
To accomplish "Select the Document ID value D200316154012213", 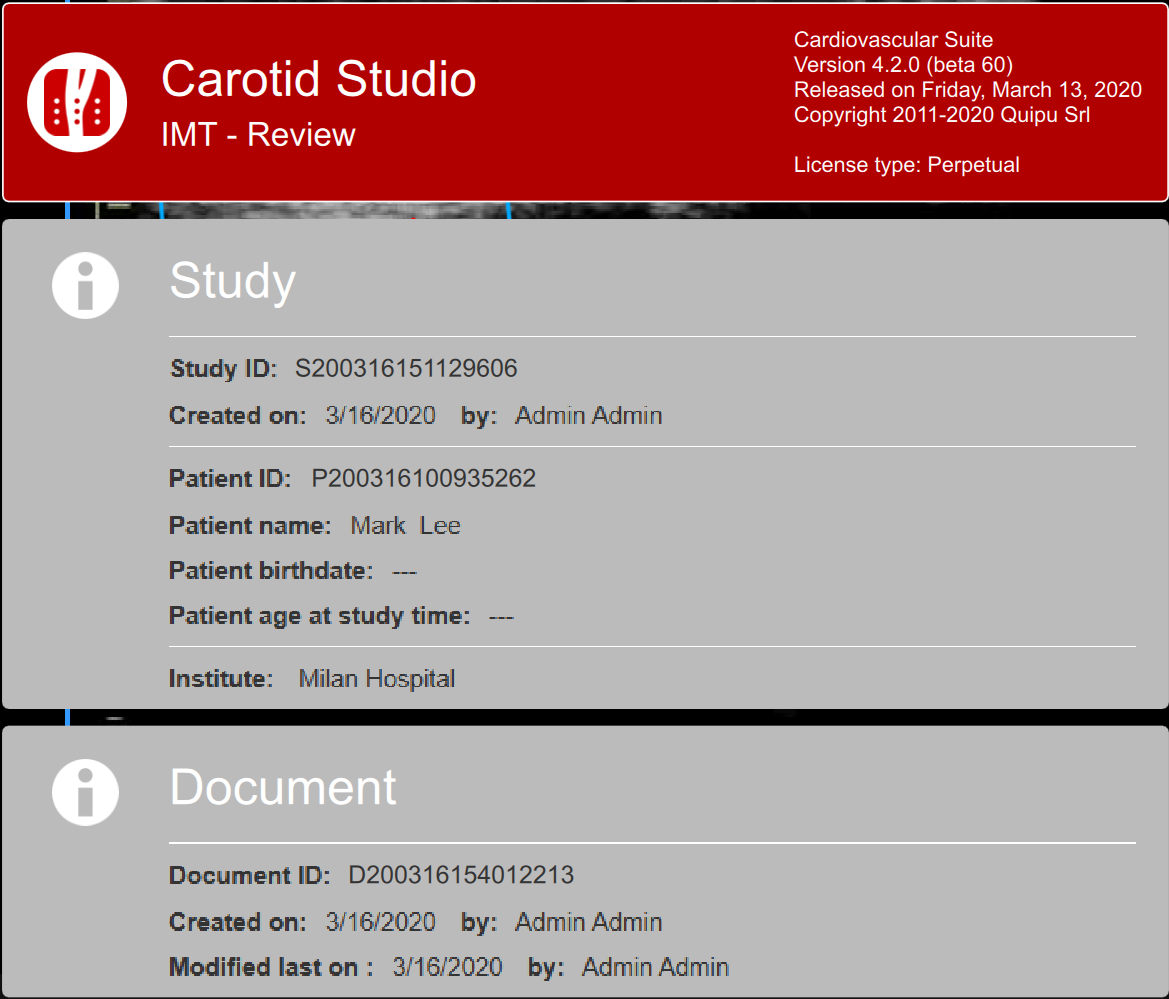I will click(461, 876).
